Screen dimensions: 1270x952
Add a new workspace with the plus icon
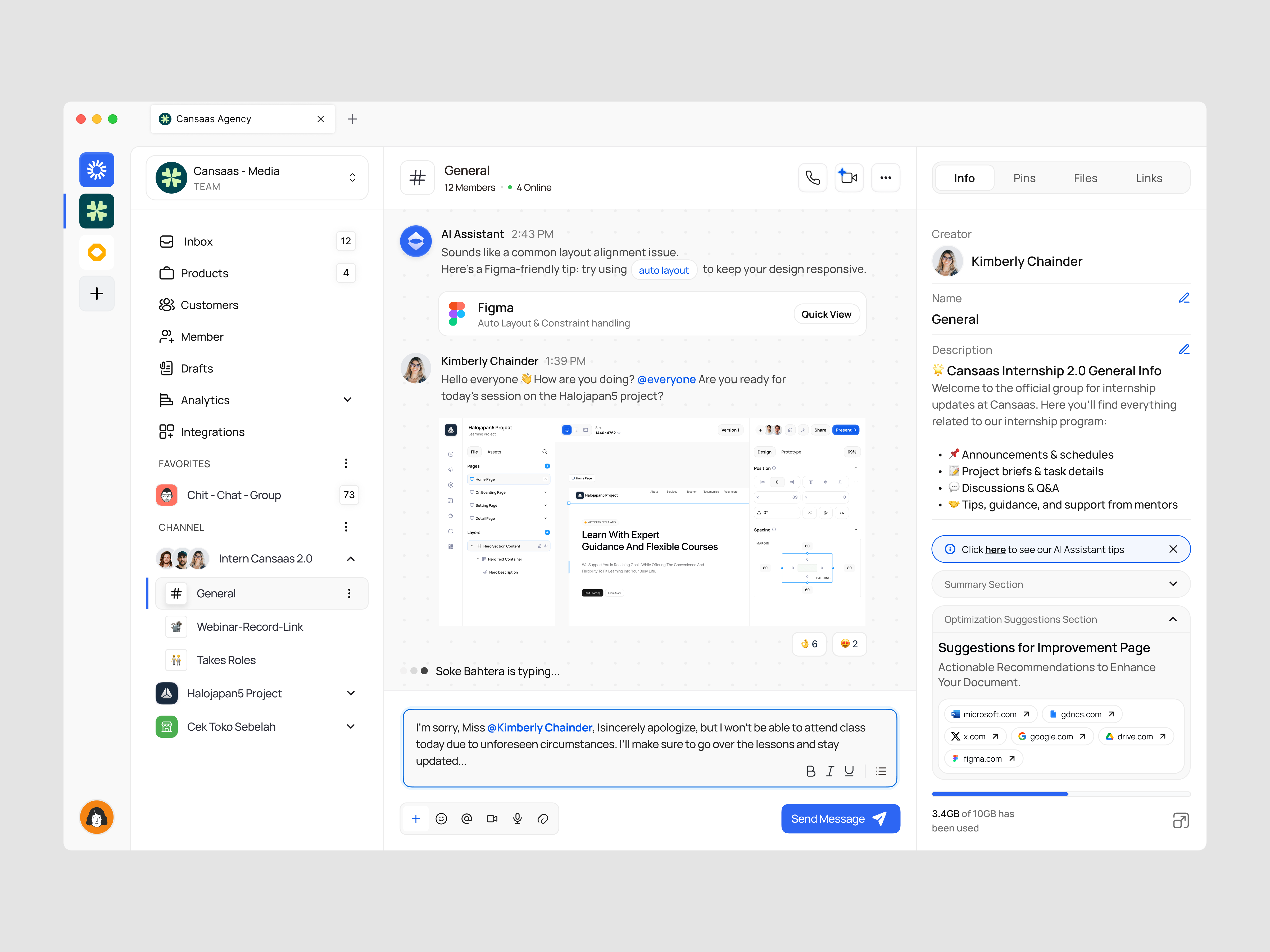pos(97,293)
